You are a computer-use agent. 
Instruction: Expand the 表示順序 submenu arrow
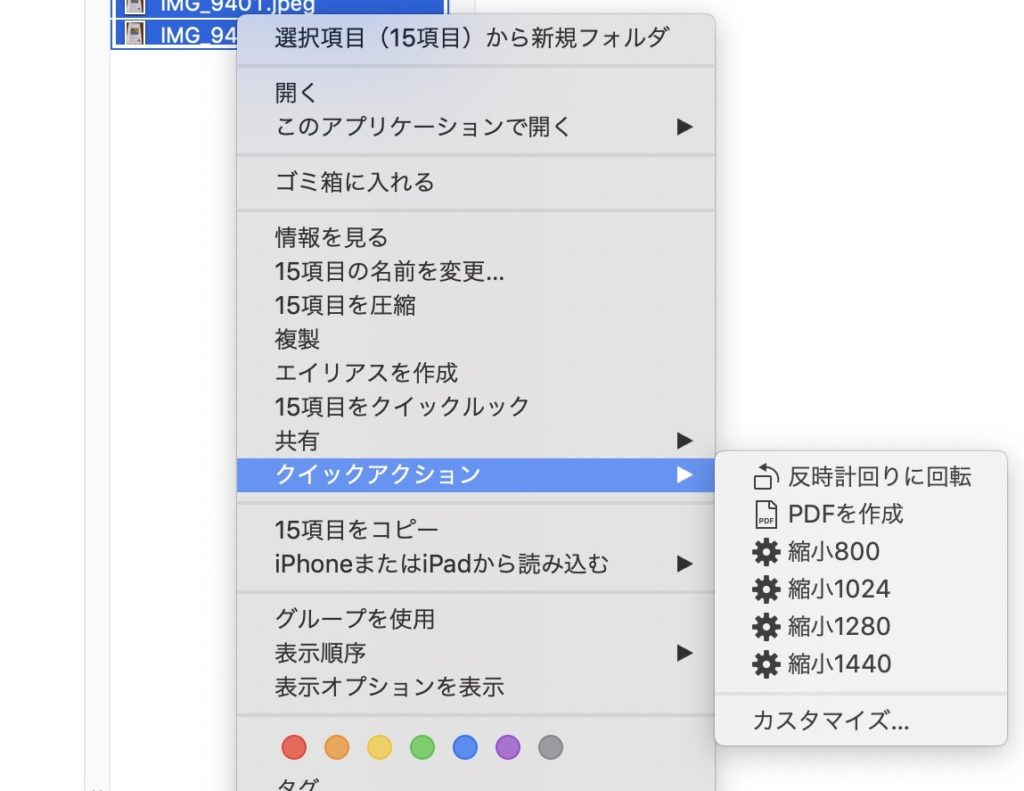(x=684, y=653)
